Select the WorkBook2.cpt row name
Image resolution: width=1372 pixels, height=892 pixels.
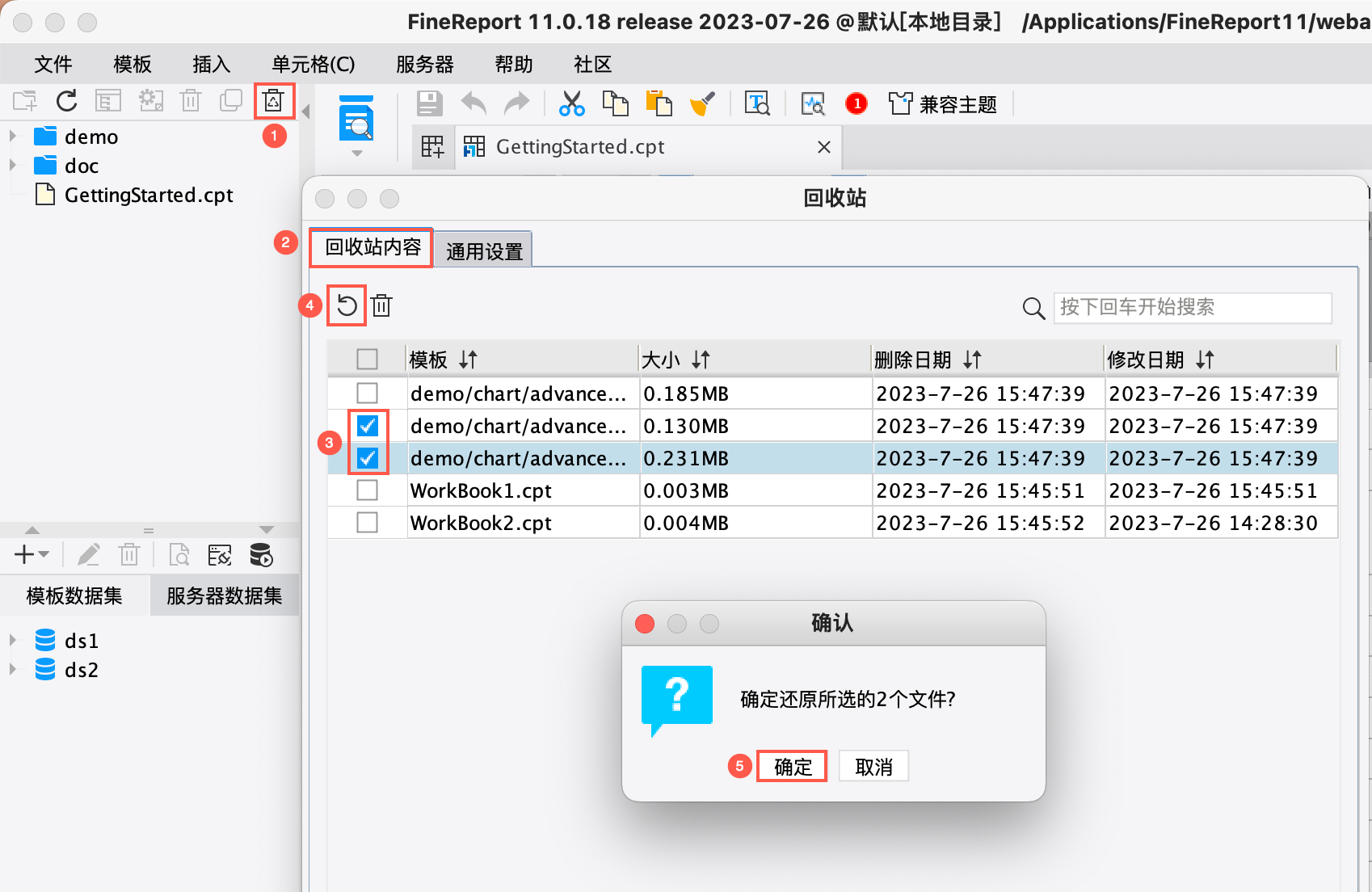tap(481, 523)
